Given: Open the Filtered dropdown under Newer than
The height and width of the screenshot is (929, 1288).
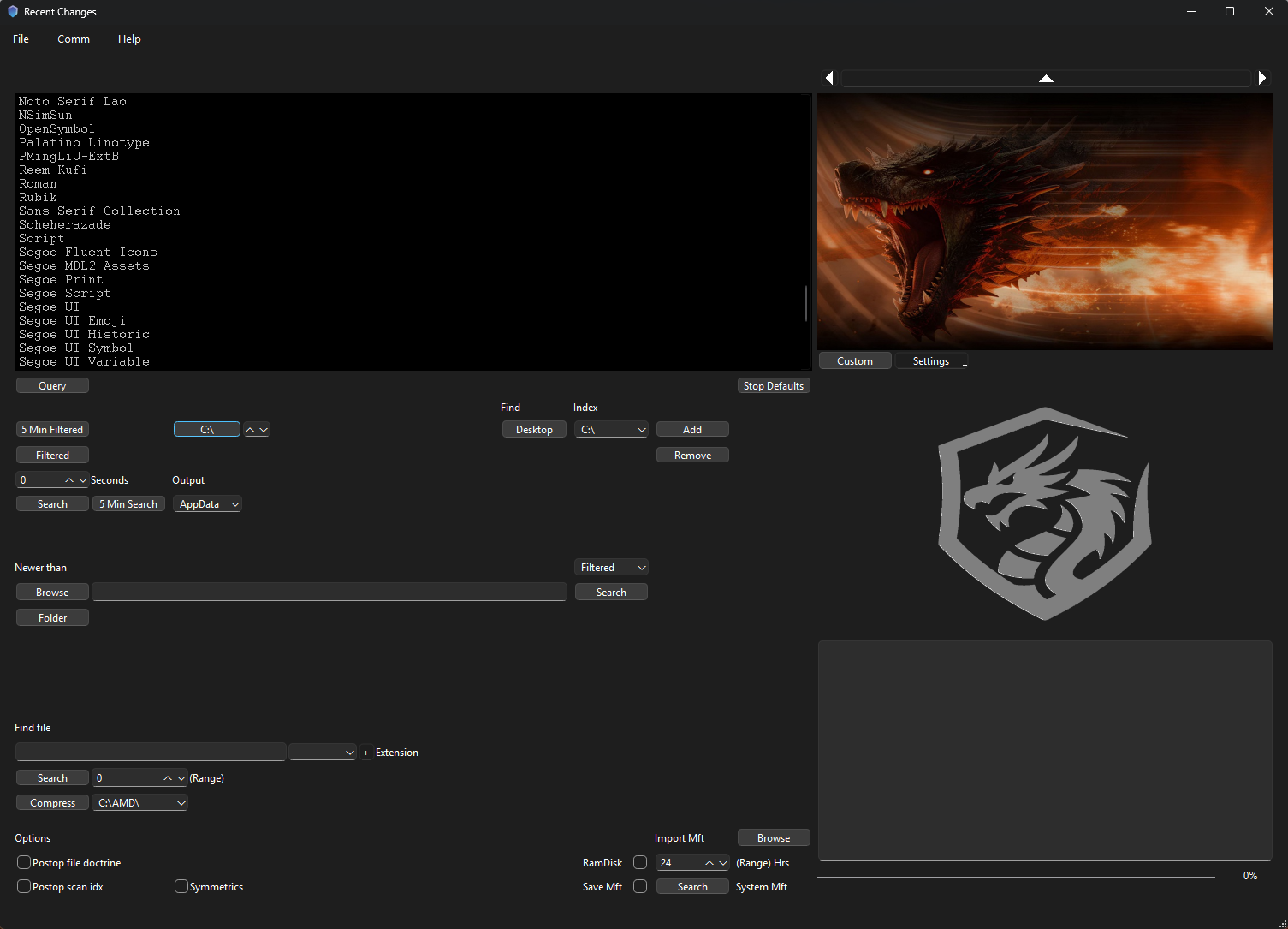Looking at the screenshot, I should click(611, 568).
